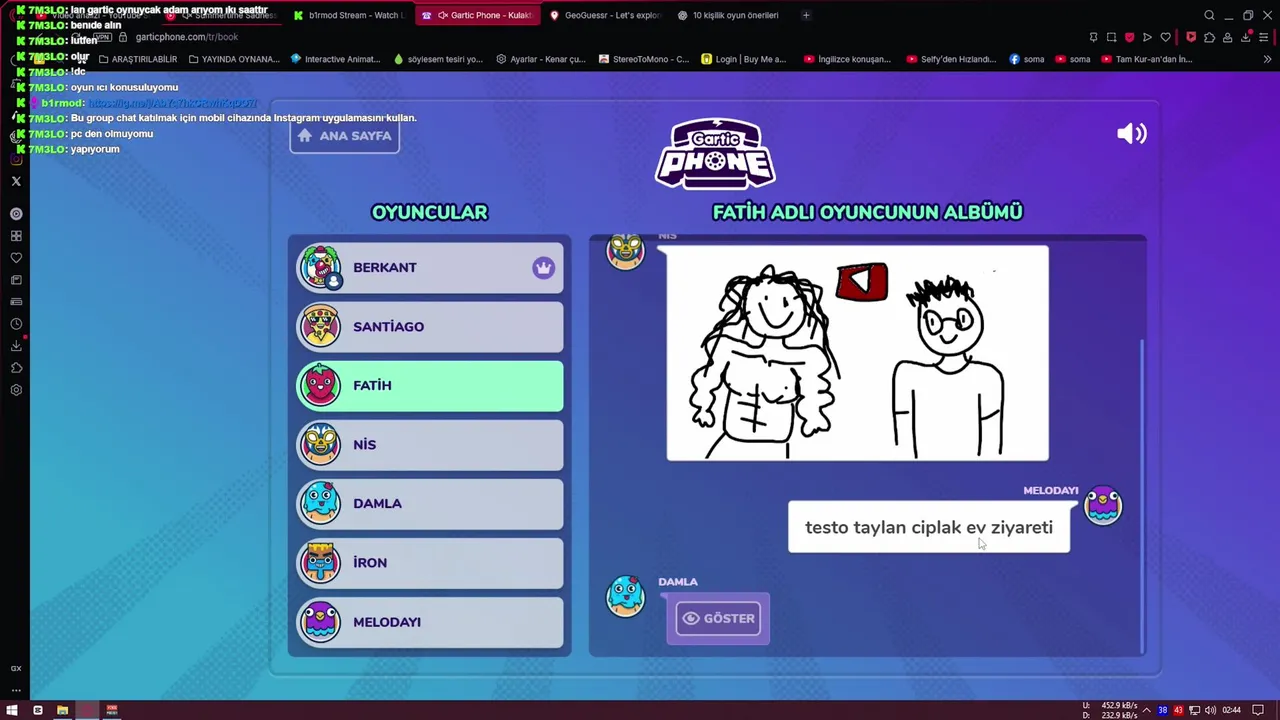This screenshot has height=720, width=1280.
Task: Click Berkant's clown avatar icon
Action: pos(320,267)
